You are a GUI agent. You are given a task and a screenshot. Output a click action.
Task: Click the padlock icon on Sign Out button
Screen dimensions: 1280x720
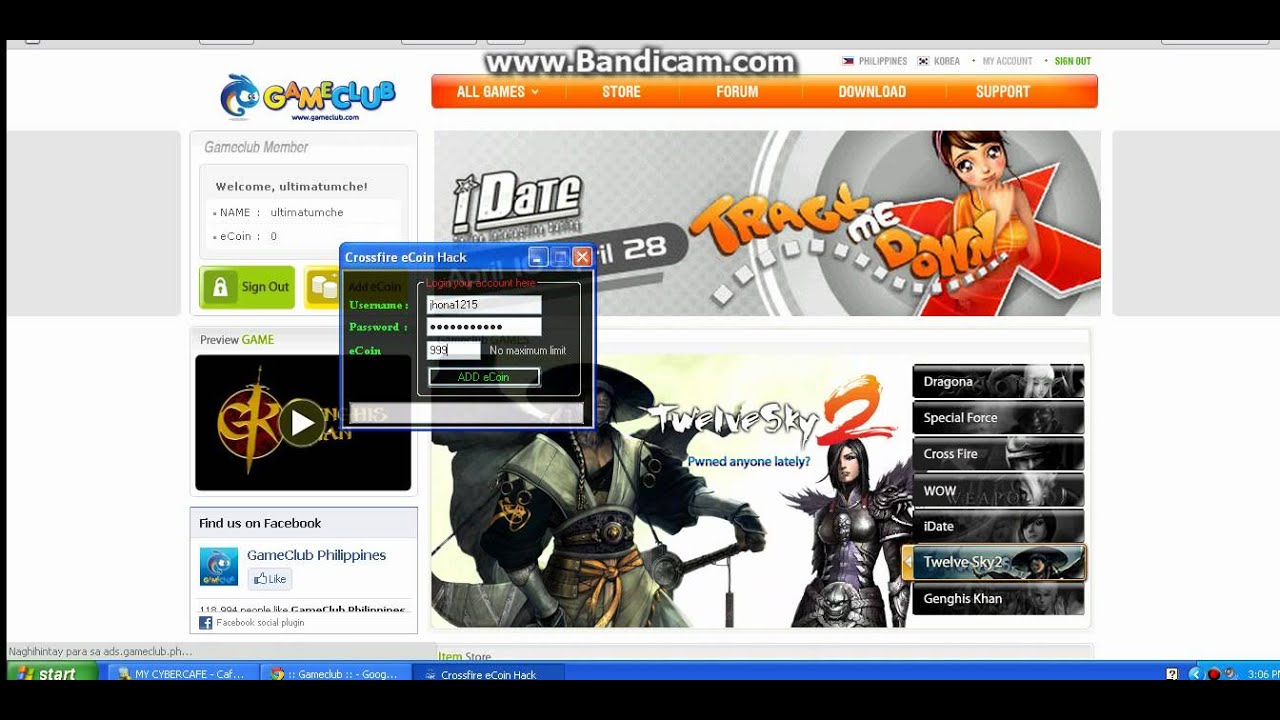(221, 287)
